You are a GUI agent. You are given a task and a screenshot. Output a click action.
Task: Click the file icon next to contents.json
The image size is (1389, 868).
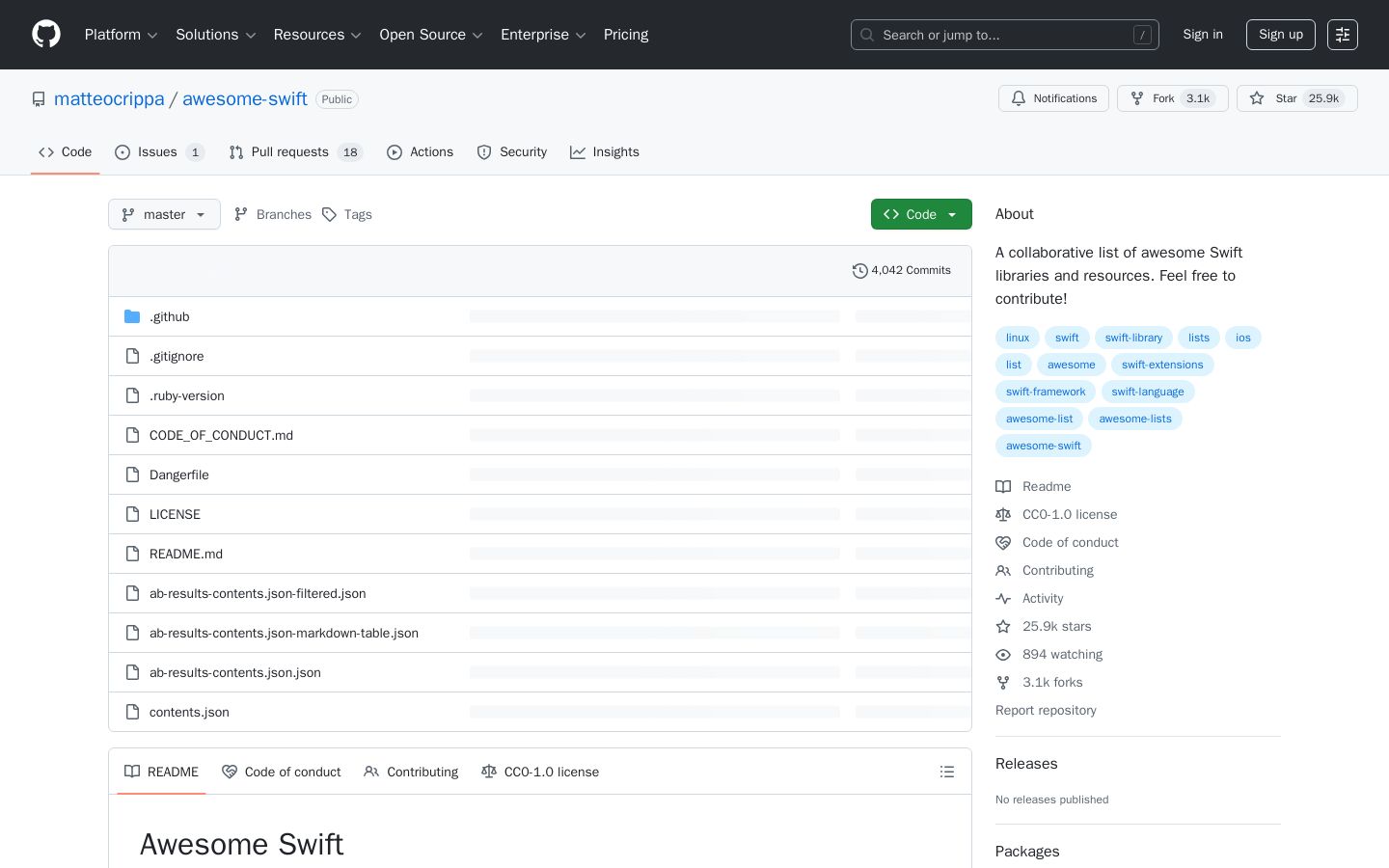(132, 712)
